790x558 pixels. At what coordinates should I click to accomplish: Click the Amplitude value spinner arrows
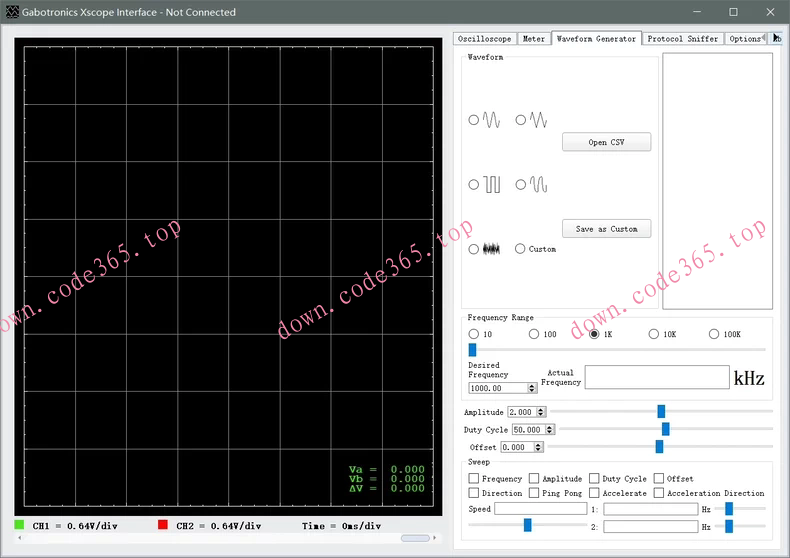(541, 412)
